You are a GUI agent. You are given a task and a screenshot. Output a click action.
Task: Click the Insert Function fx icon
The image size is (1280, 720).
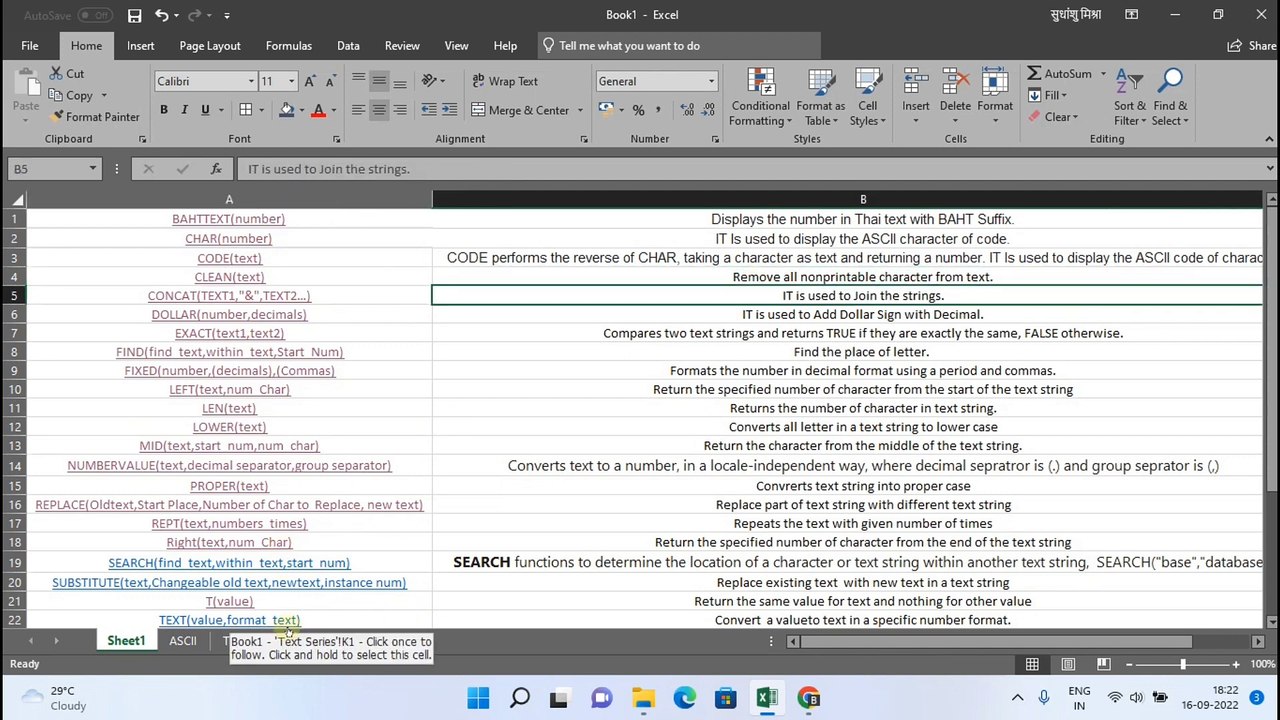[216, 169]
